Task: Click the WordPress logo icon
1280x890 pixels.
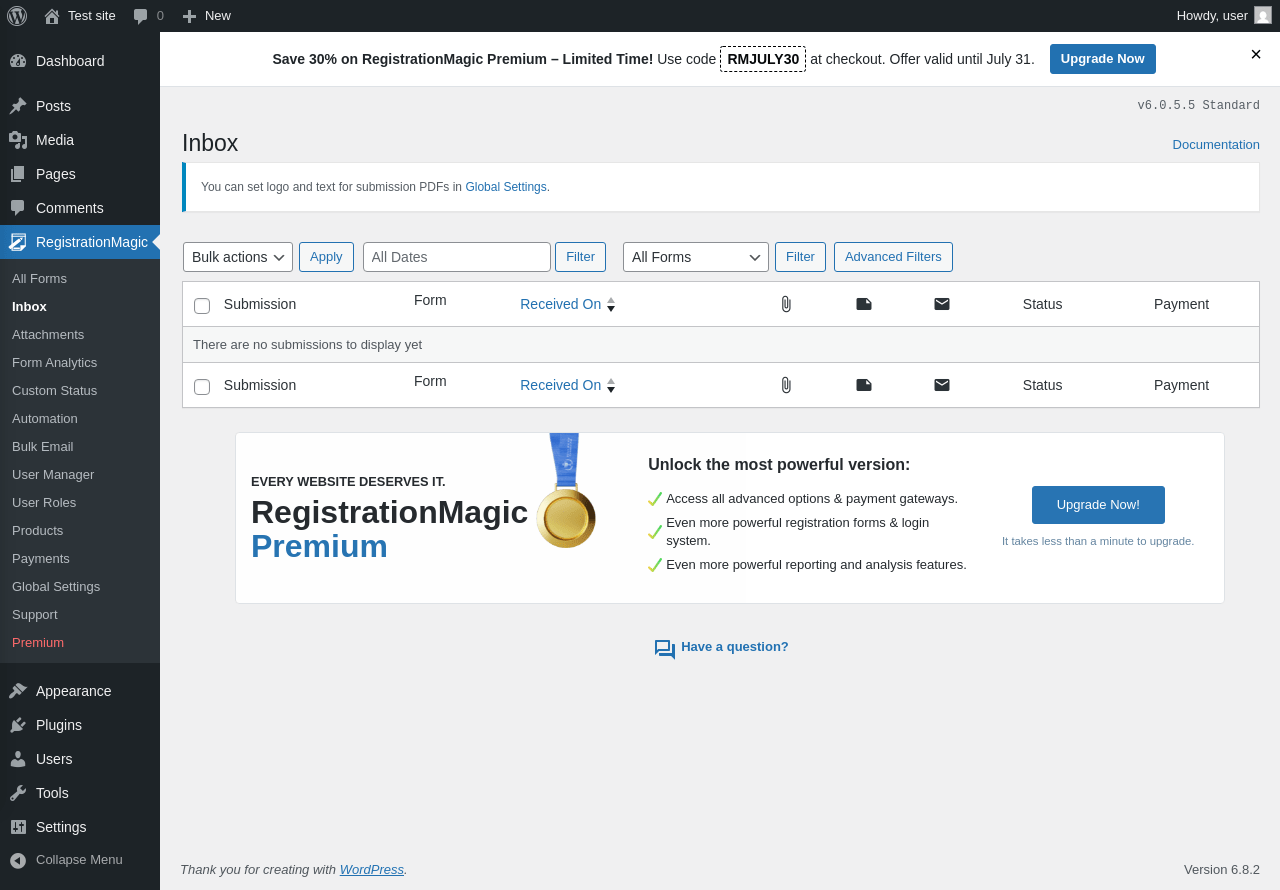Action: [17, 16]
